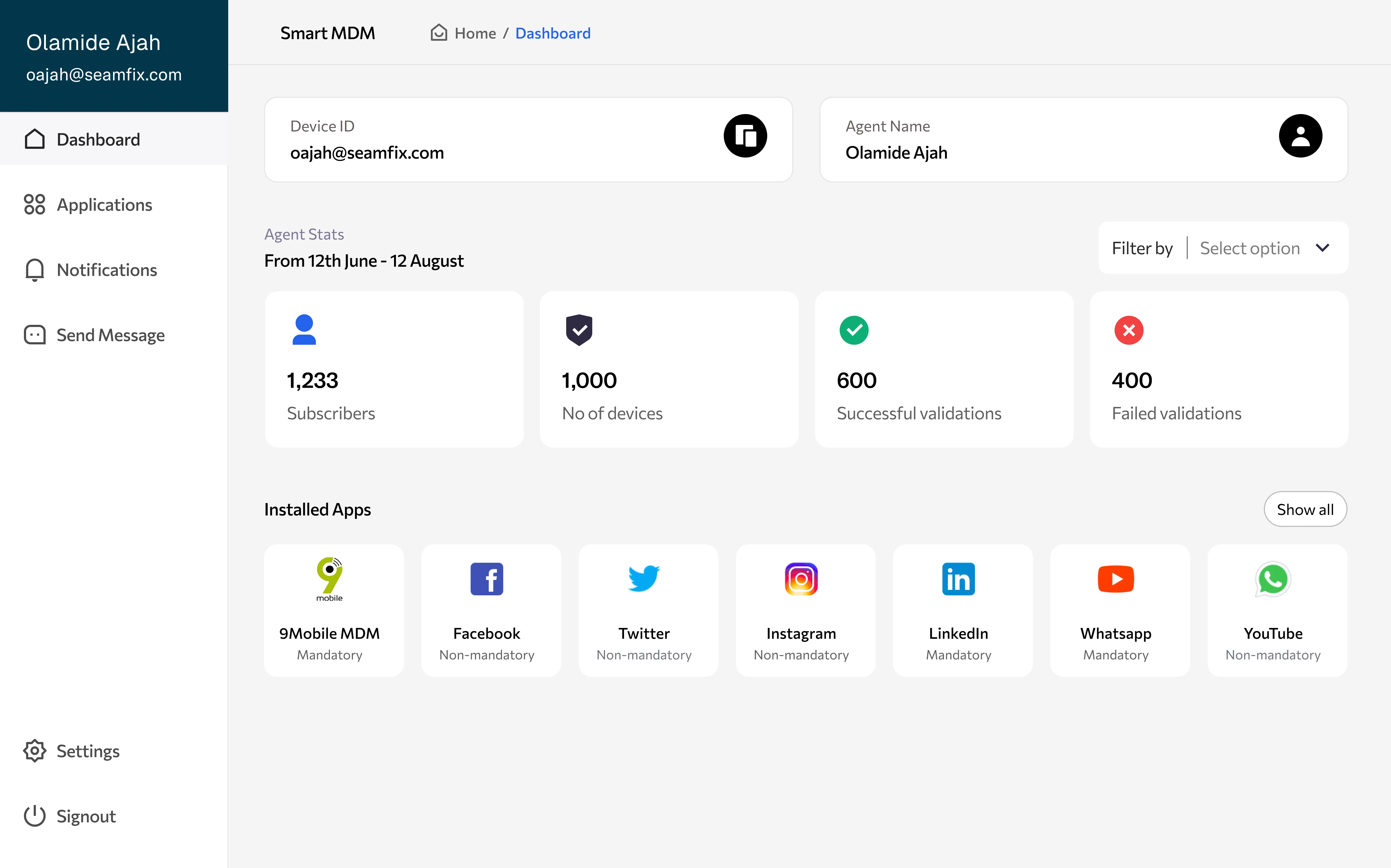Go to Applications in sidebar
Viewport: 1391px width, 868px height.
[104, 205]
